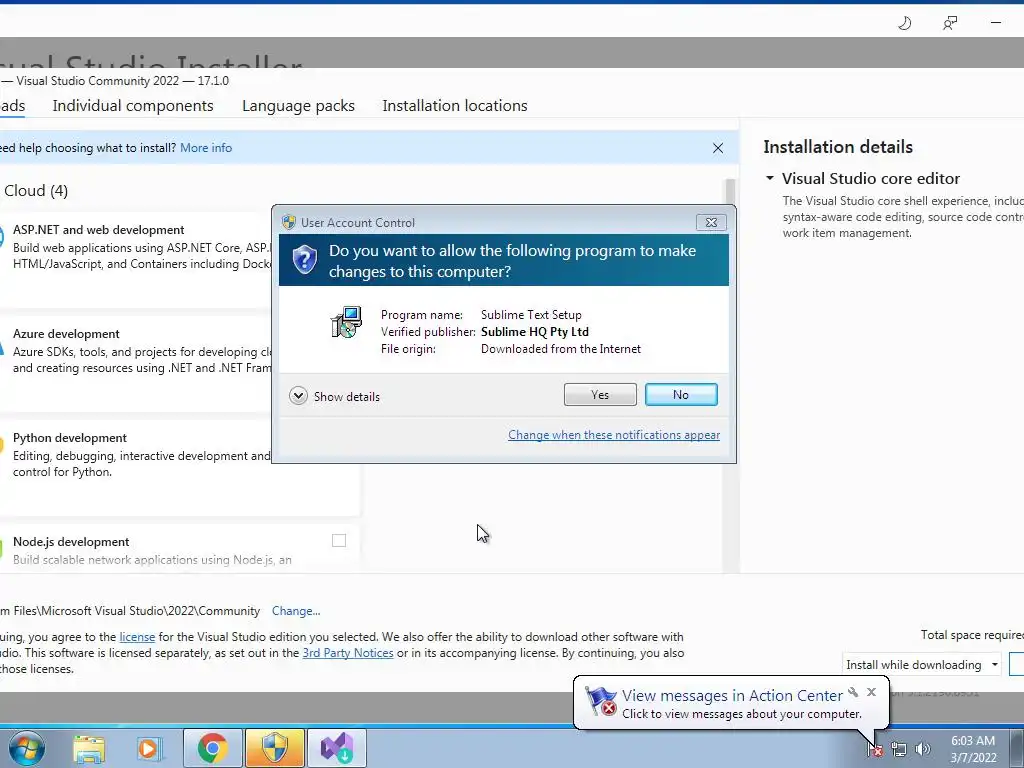Open the More info link

click(x=206, y=148)
